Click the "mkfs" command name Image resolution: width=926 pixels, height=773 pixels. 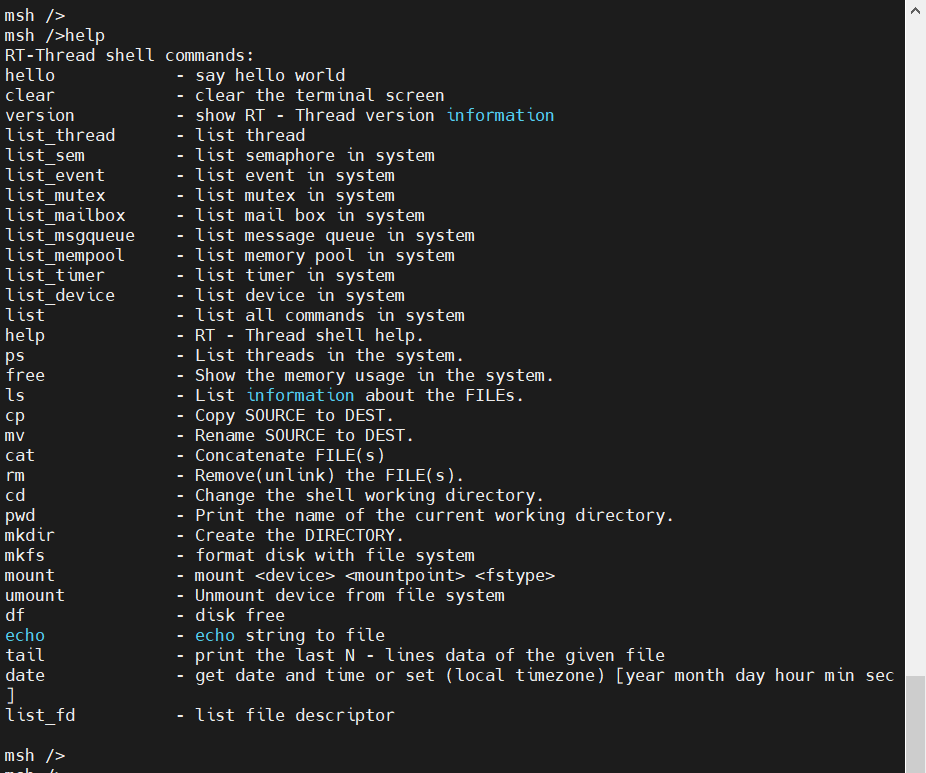tap(25, 555)
